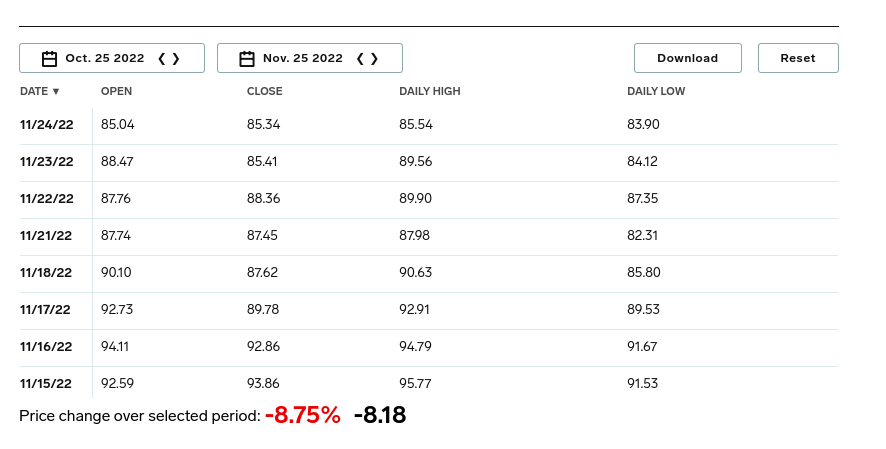Open the end date calendar icon
The height and width of the screenshot is (449, 886).
247,59
